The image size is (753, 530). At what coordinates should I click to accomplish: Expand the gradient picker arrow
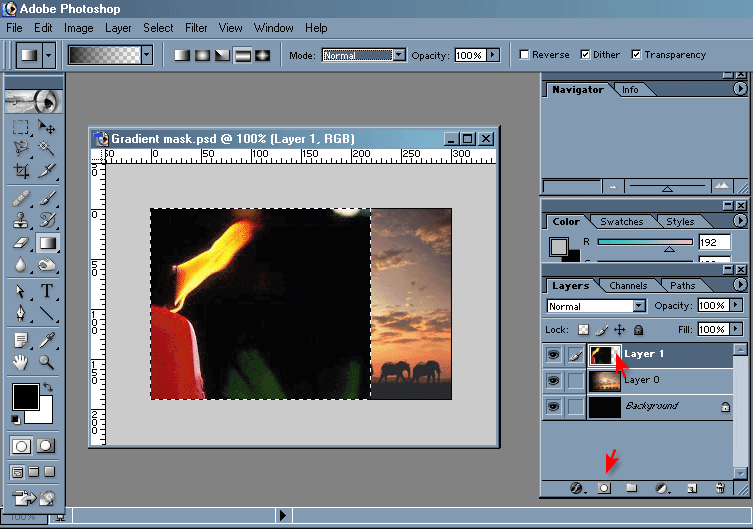(146, 55)
